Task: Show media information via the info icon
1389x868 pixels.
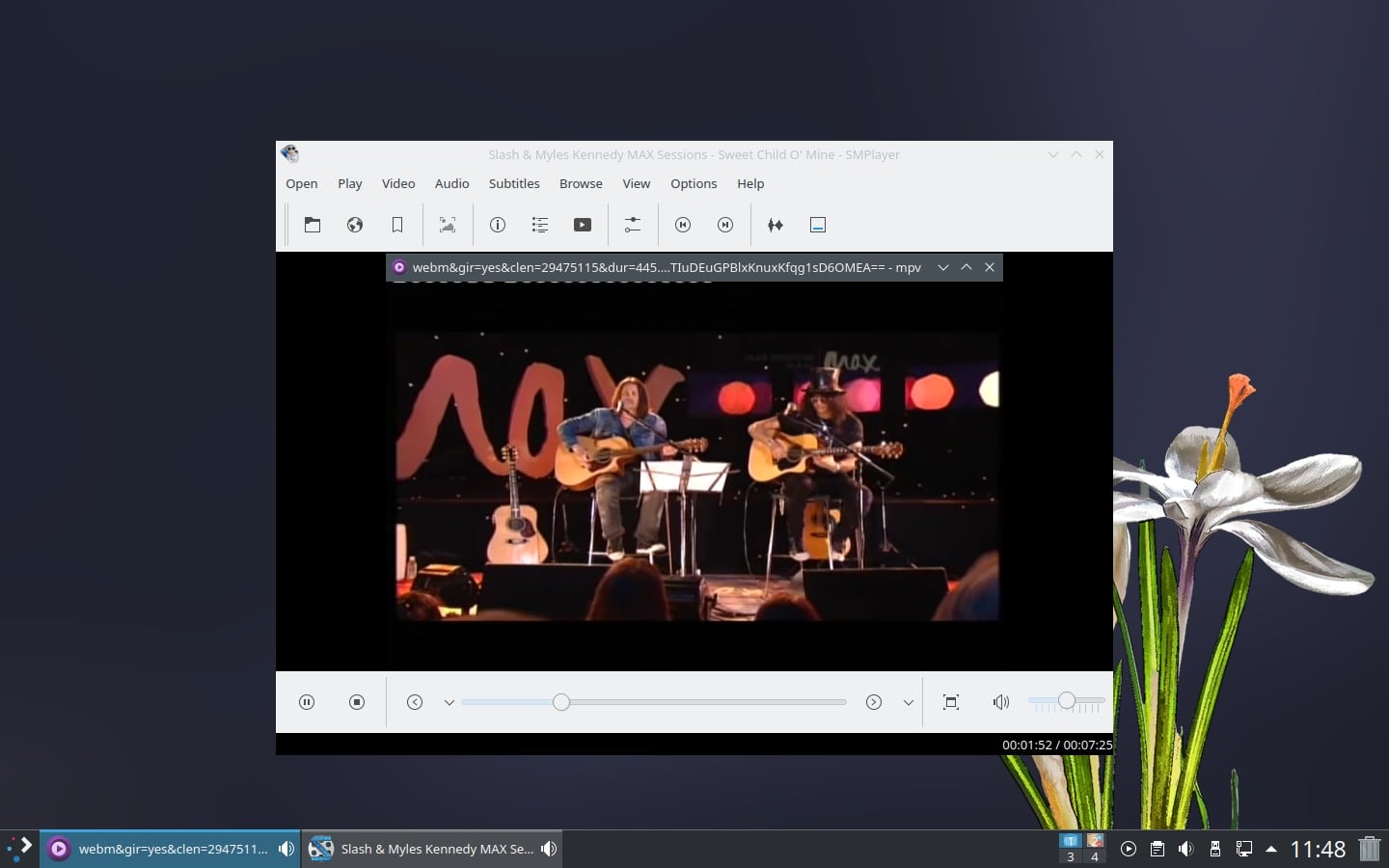Action: pos(498,225)
